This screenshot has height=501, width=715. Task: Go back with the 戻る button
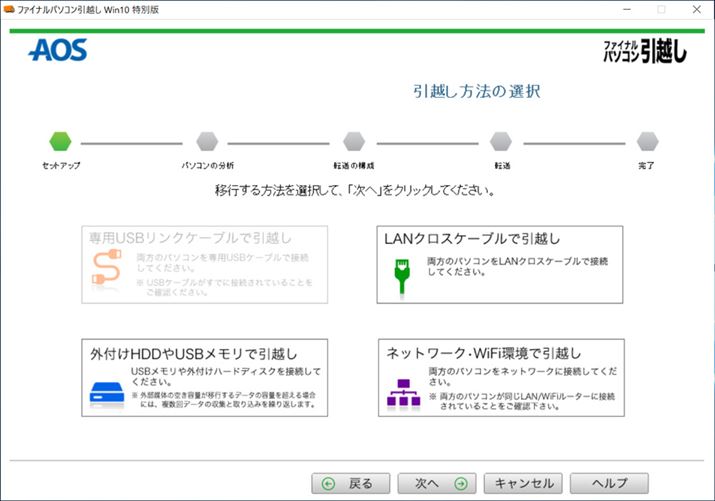tap(351, 483)
